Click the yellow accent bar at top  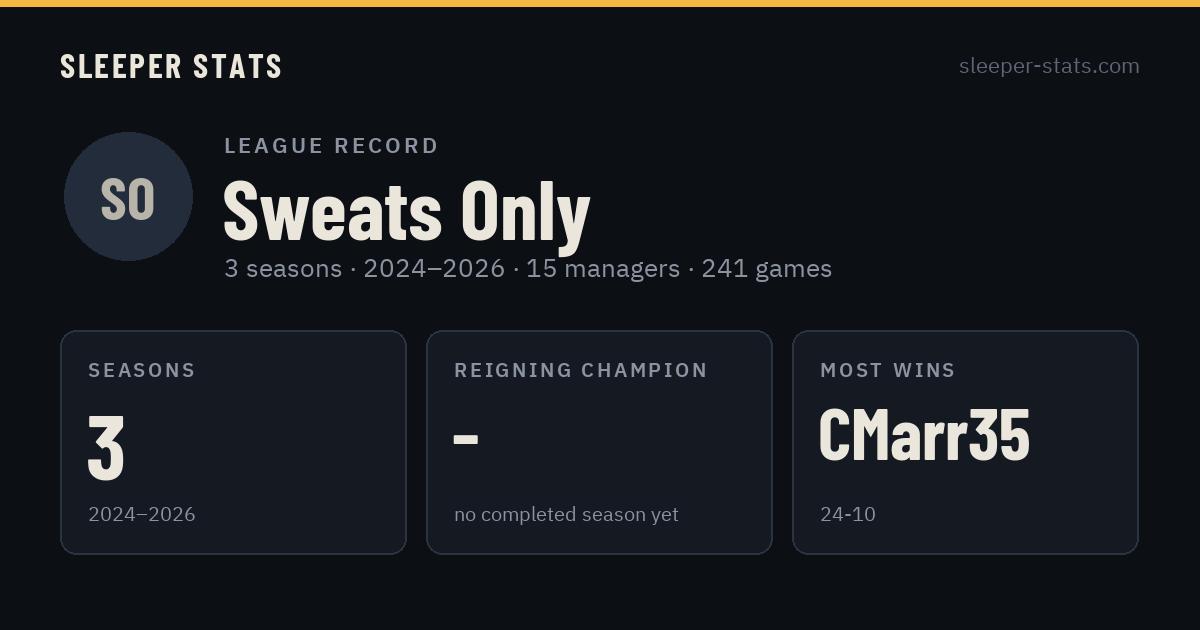click(600, 3)
